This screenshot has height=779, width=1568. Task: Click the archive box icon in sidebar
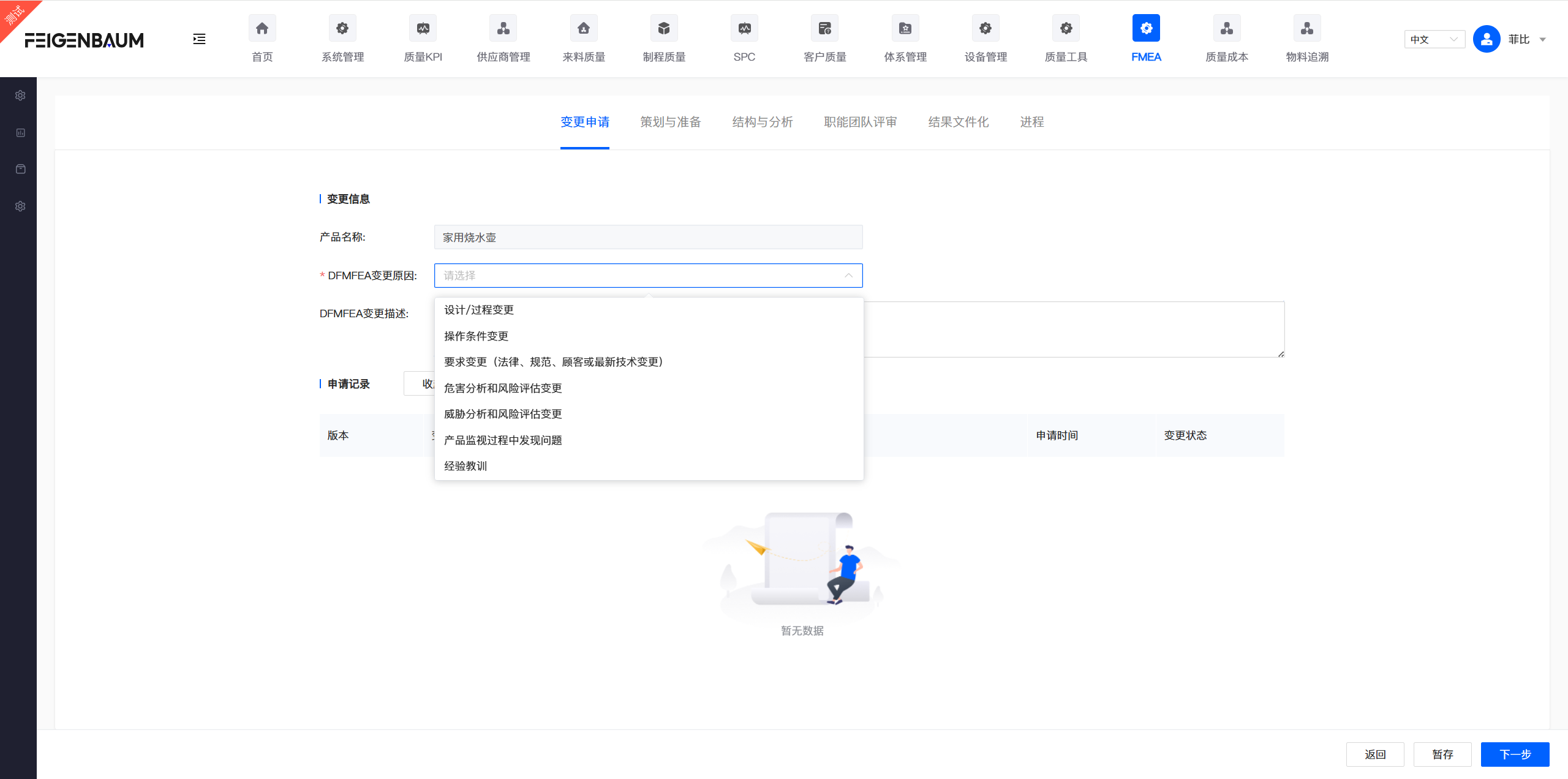pyautogui.click(x=20, y=169)
